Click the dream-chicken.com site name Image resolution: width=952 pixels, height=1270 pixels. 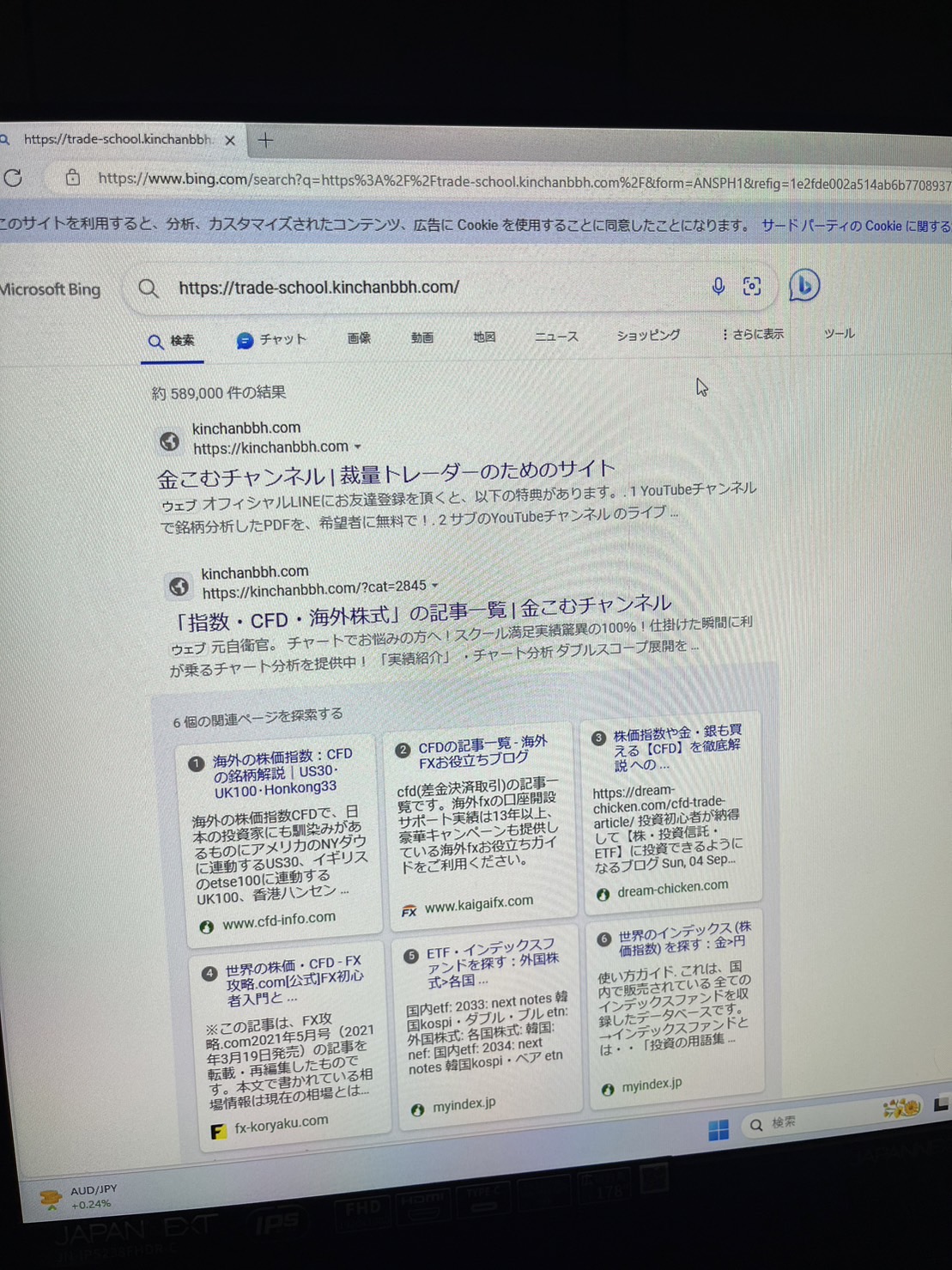click(x=672, y=888)
